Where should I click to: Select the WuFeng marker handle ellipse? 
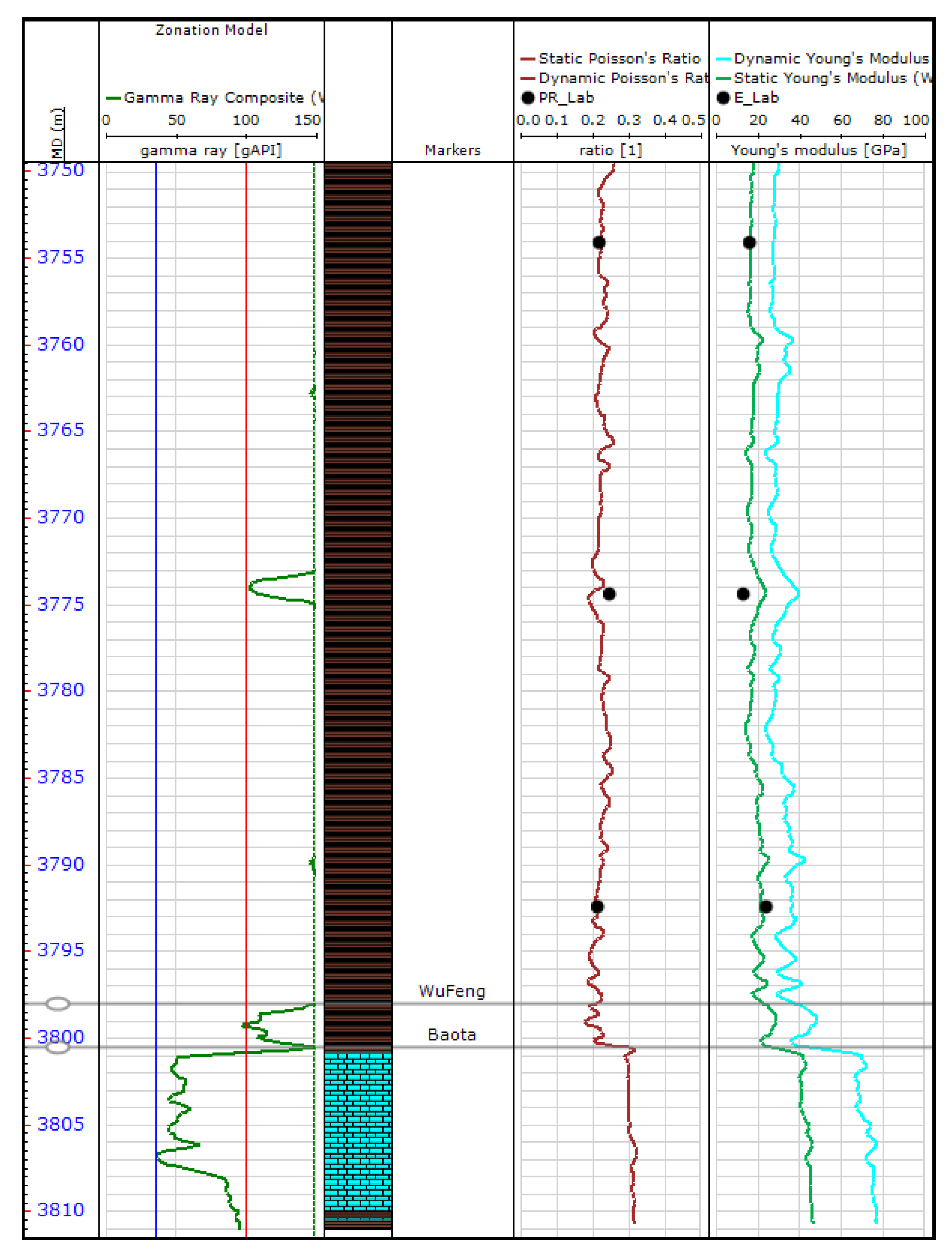click(x=57, y=1004)
